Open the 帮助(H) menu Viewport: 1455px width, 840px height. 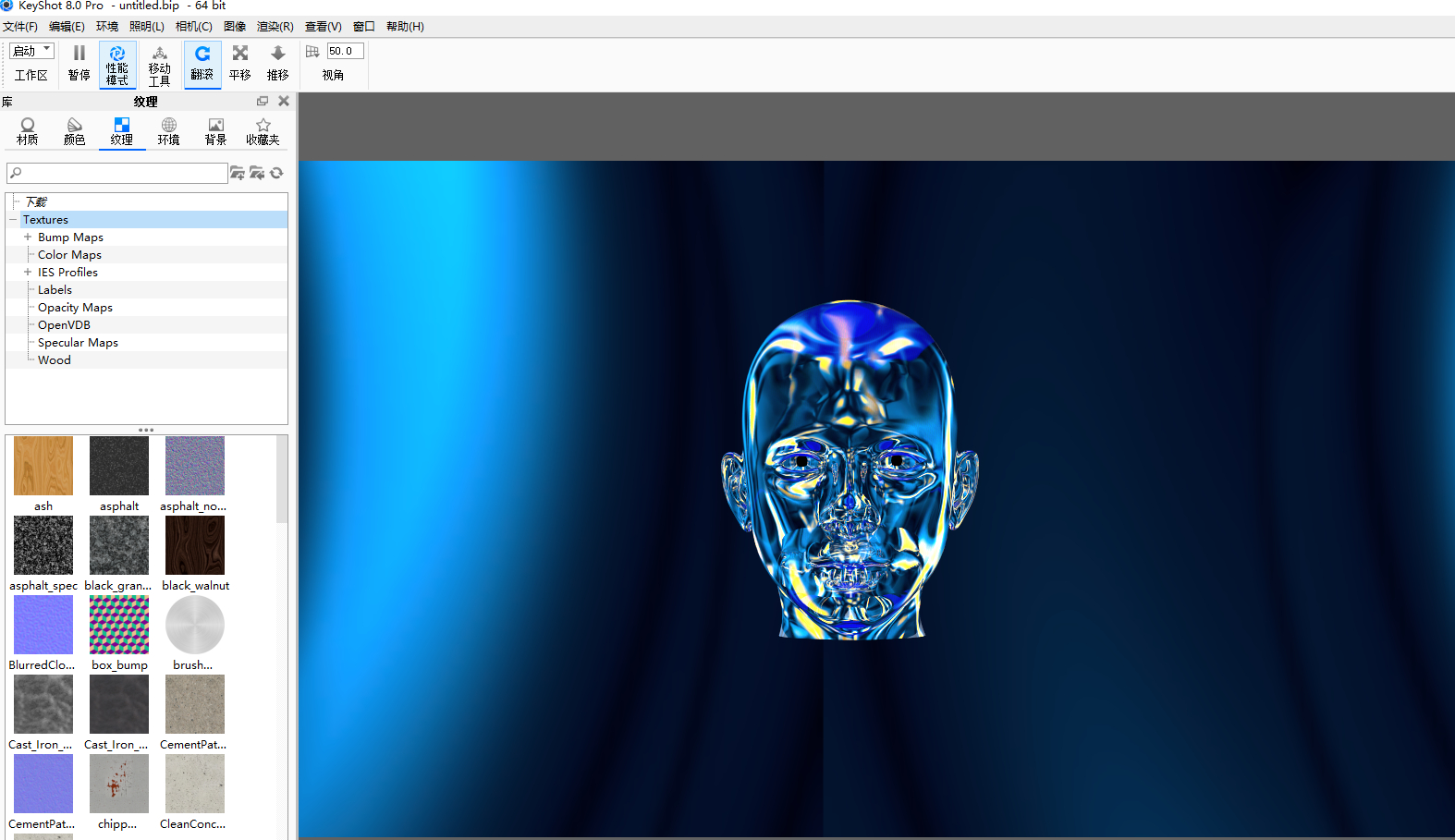[405, 27]
